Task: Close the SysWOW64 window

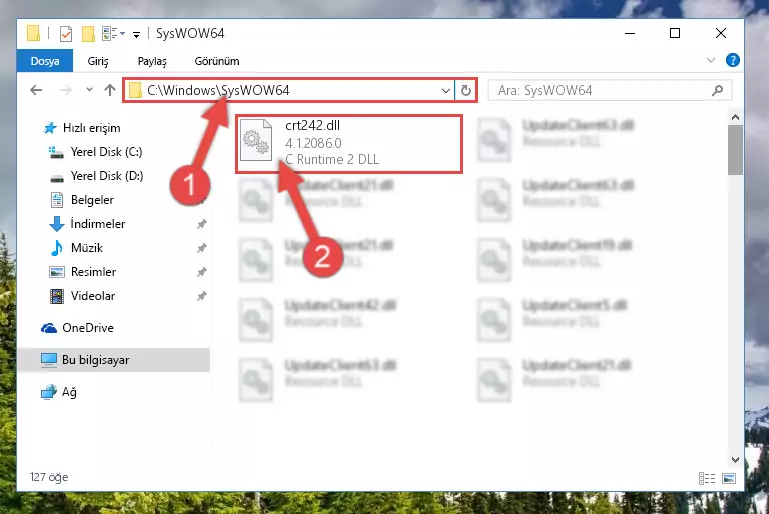Action: pyautogui.click(x=720, y=33)
